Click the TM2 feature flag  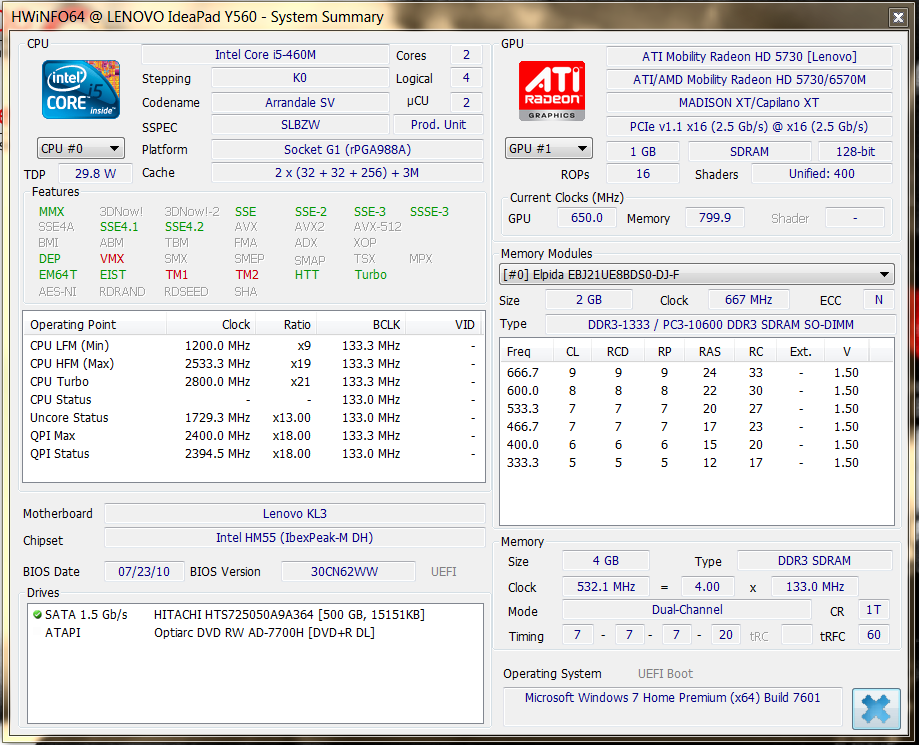[247, 275]
